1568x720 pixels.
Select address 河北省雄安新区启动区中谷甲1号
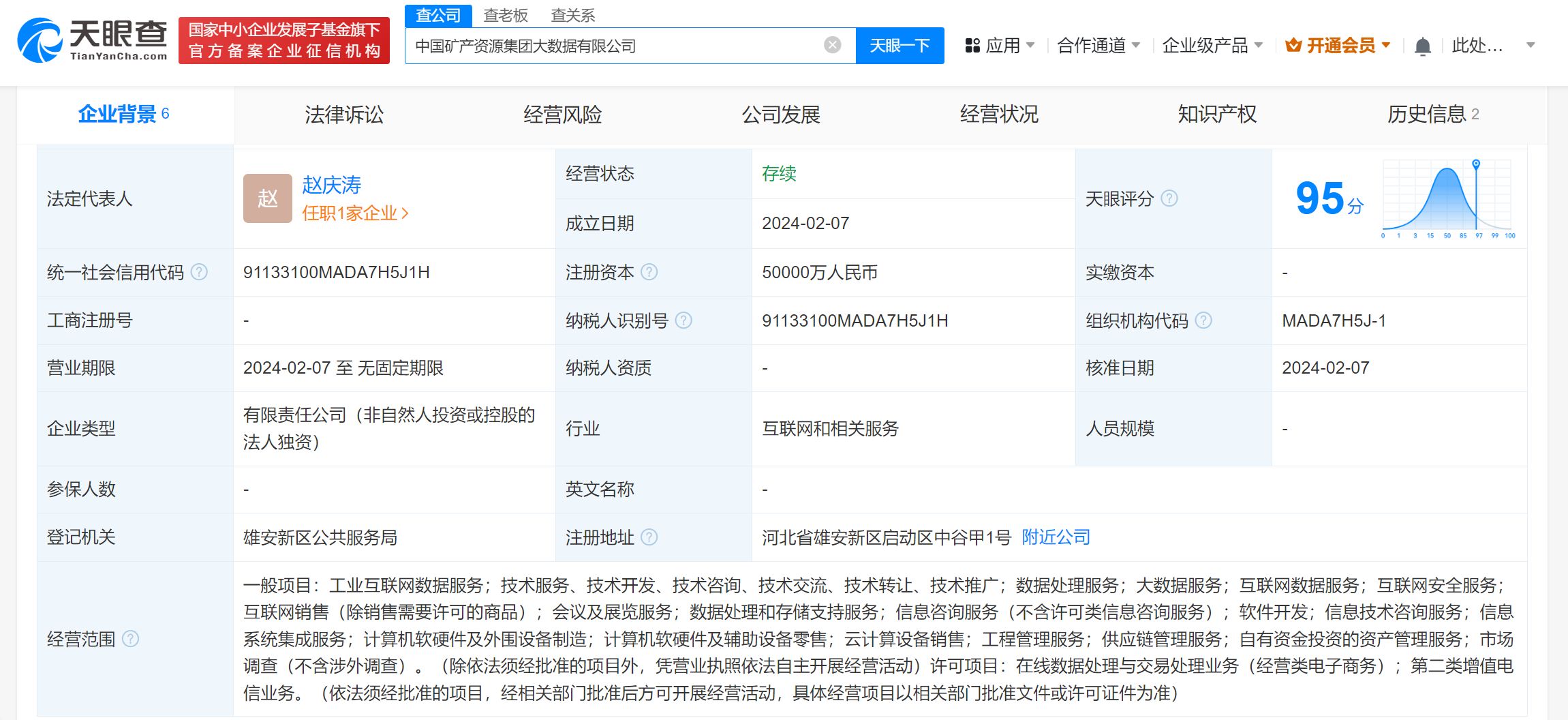point(887,537)
